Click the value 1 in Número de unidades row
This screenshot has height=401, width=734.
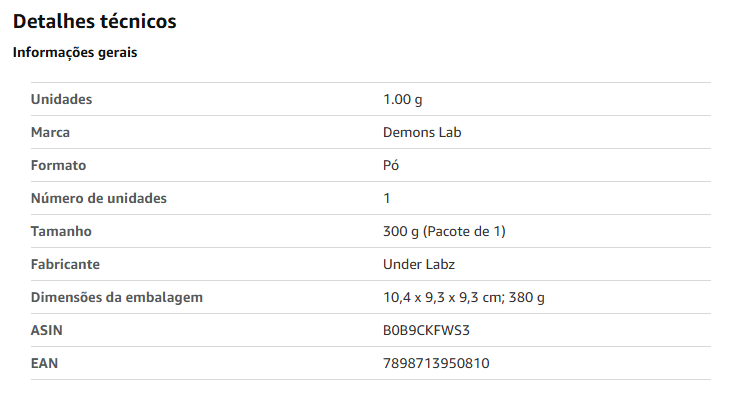point(387,198)
